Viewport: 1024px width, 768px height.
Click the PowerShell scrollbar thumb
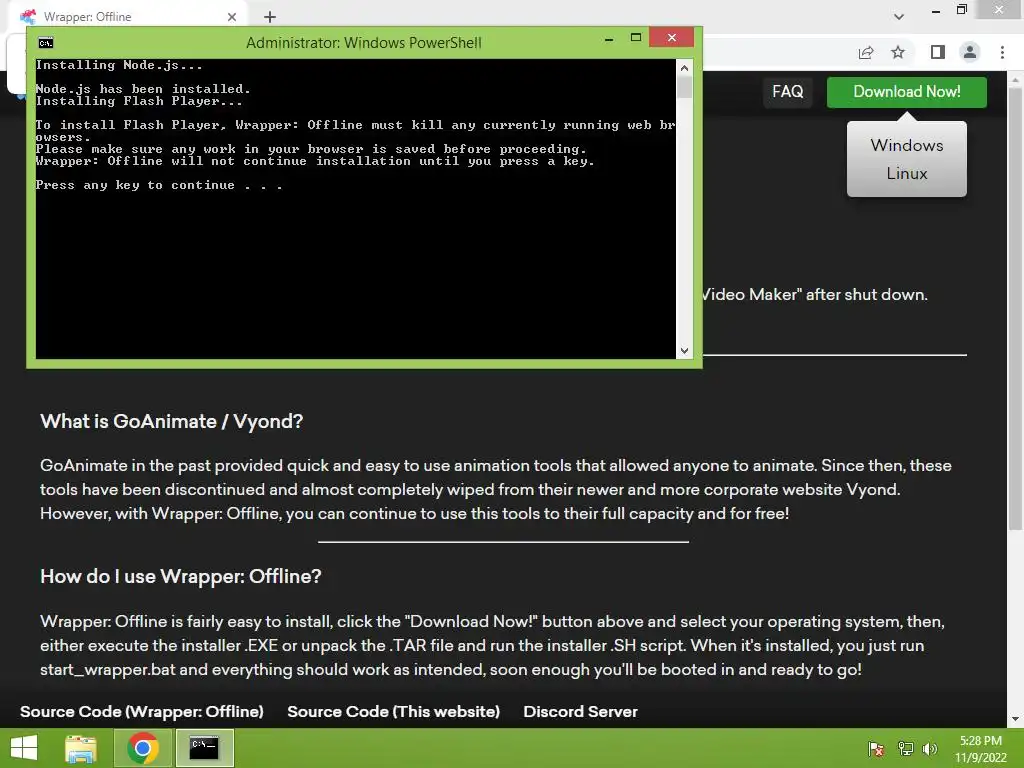(x=684, y=88)
